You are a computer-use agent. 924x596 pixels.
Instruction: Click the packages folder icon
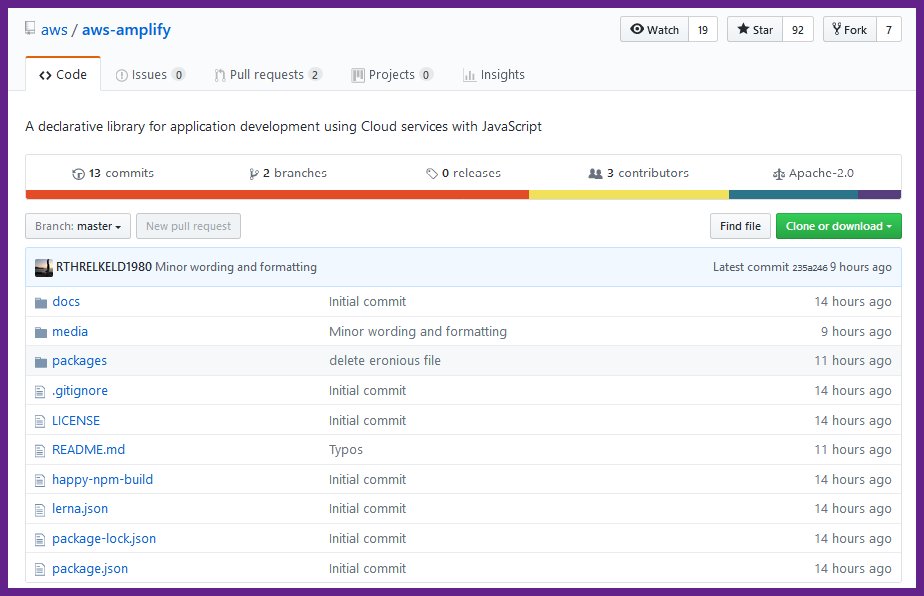(41, 362)
